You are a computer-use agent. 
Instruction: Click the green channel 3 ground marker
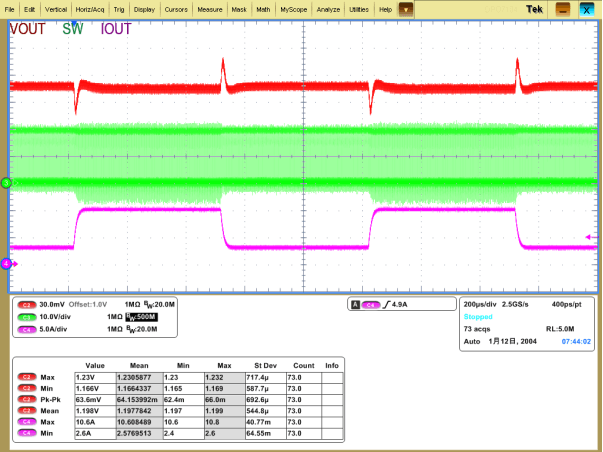click(x=5, y=182)
